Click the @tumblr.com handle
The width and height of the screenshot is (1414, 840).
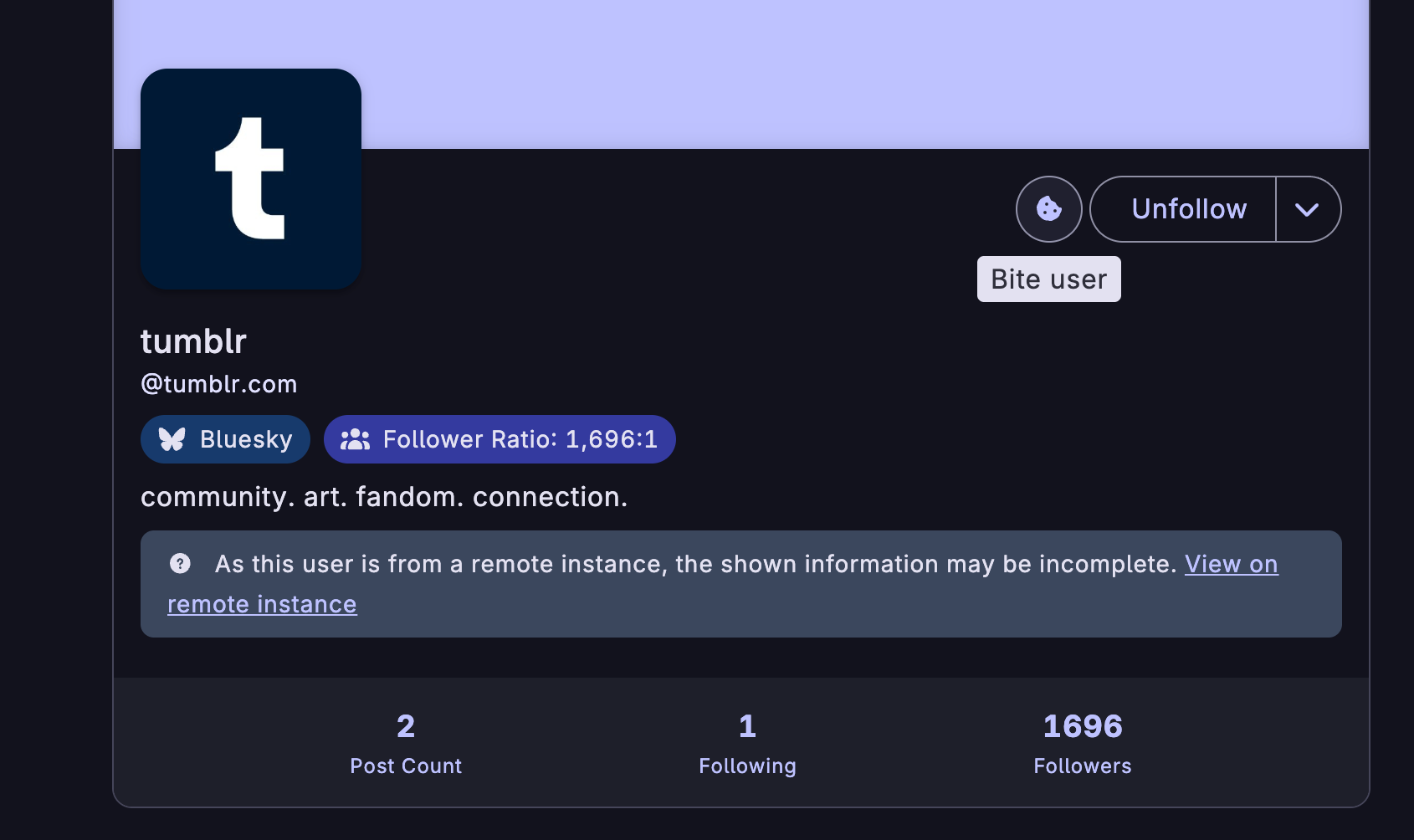pyautogui.click(x=219, y=384)
